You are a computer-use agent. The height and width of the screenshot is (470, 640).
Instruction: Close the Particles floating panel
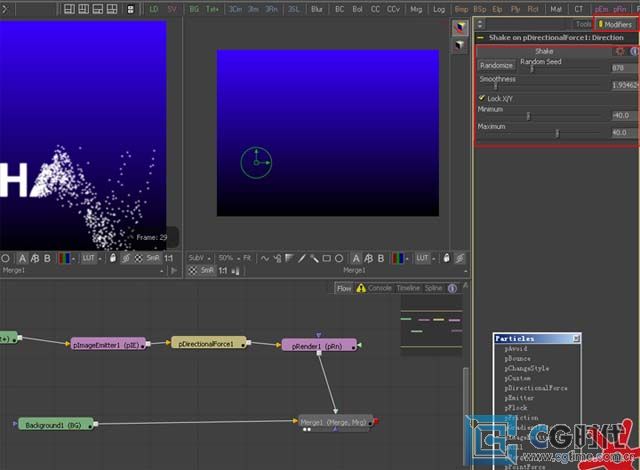coord(576,338)
